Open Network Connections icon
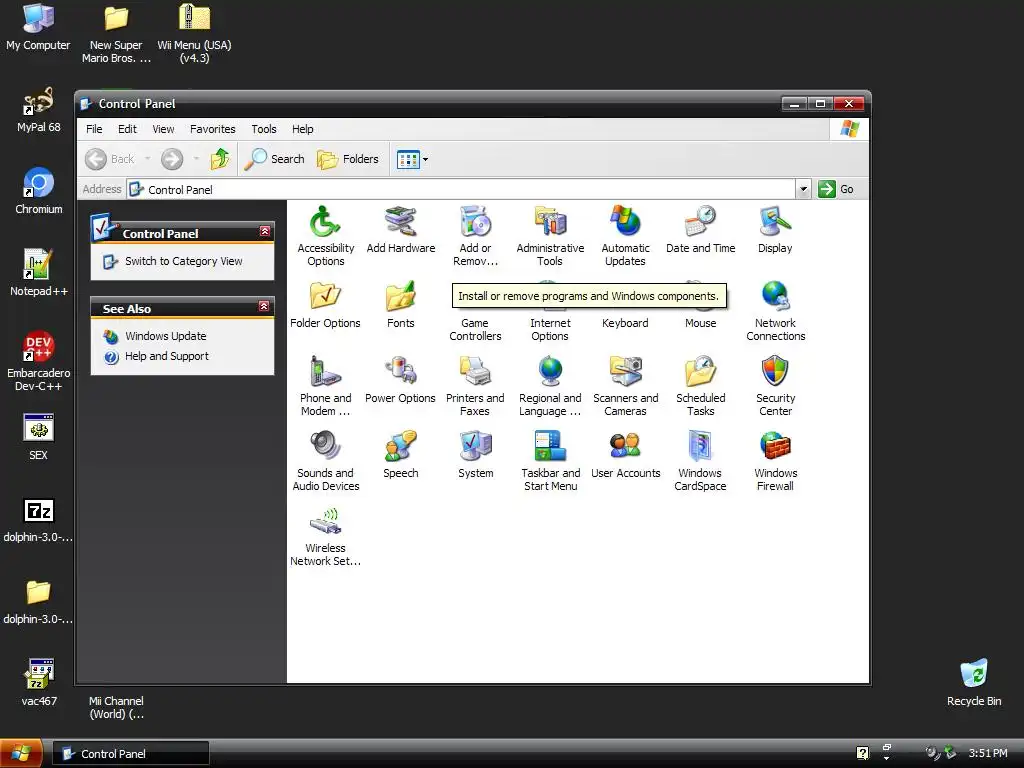This screenshot has height=768, width=1024. (775, 296)
